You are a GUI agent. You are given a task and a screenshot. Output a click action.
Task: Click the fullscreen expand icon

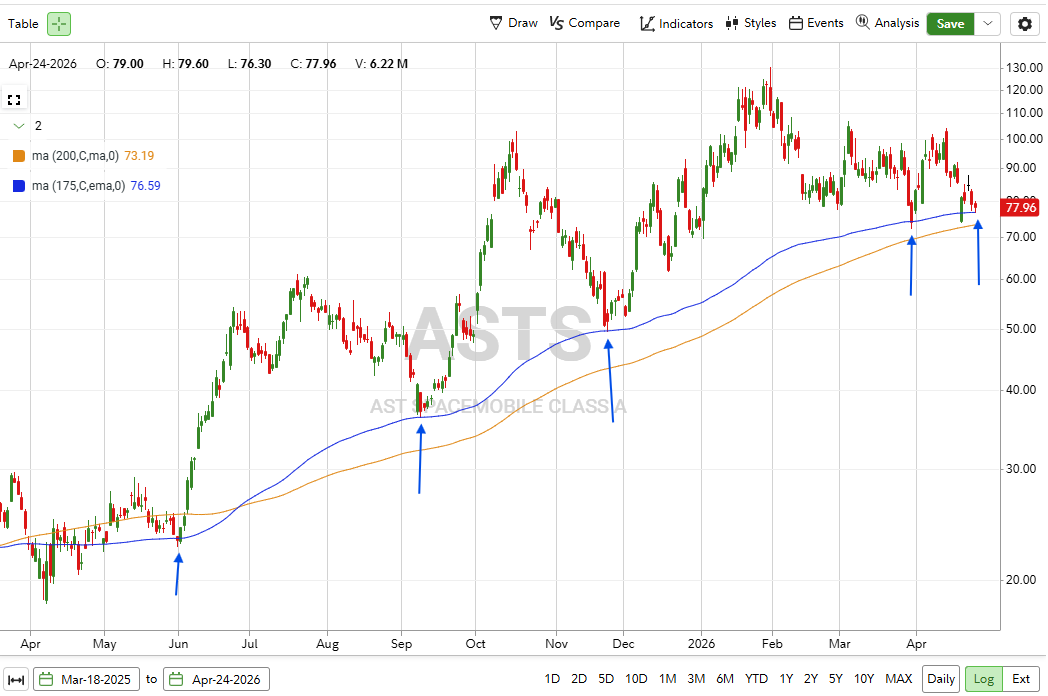pos(14,100)
